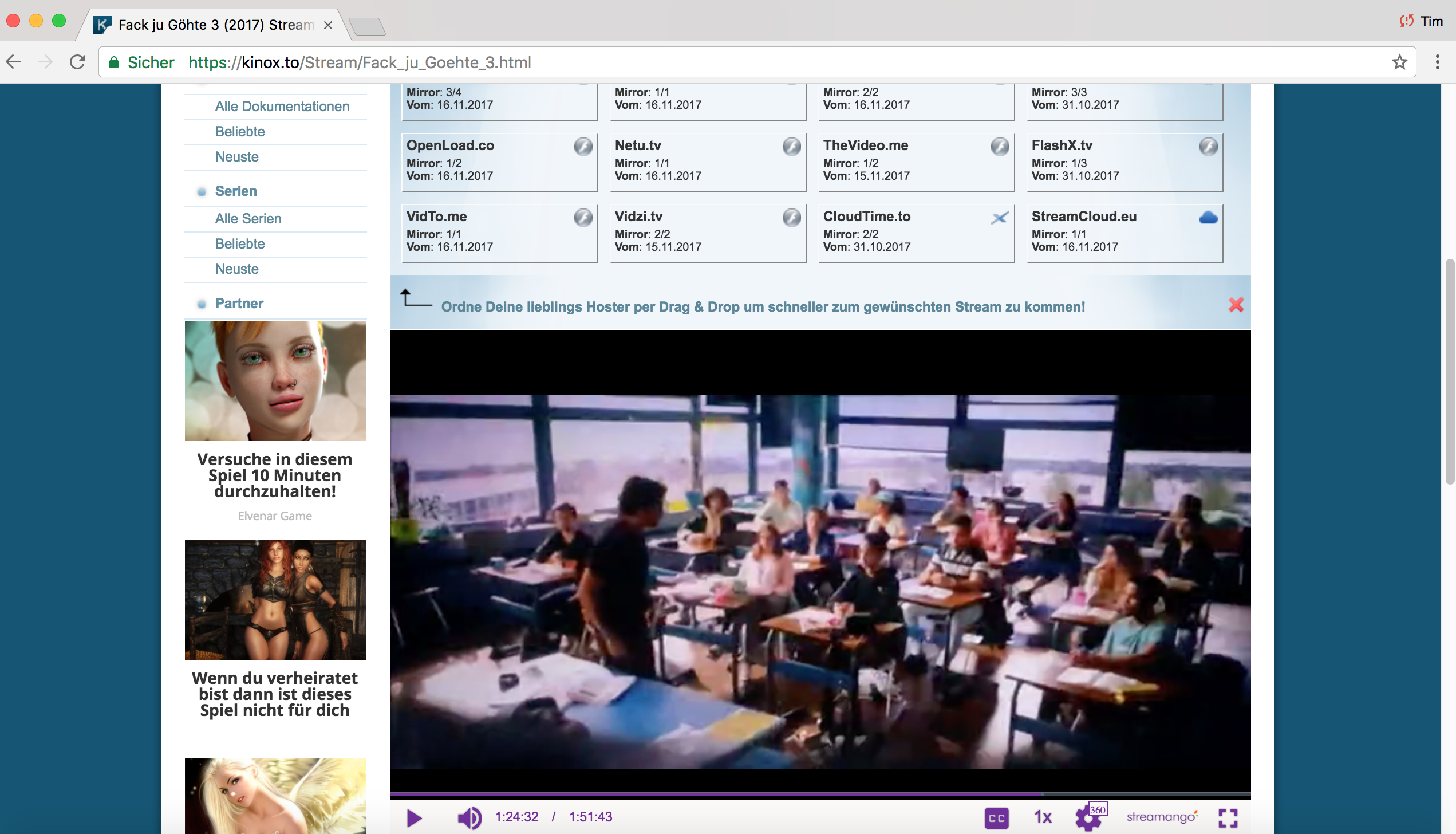Choose the CloudTime.to hoster icon

point(1000,218)
